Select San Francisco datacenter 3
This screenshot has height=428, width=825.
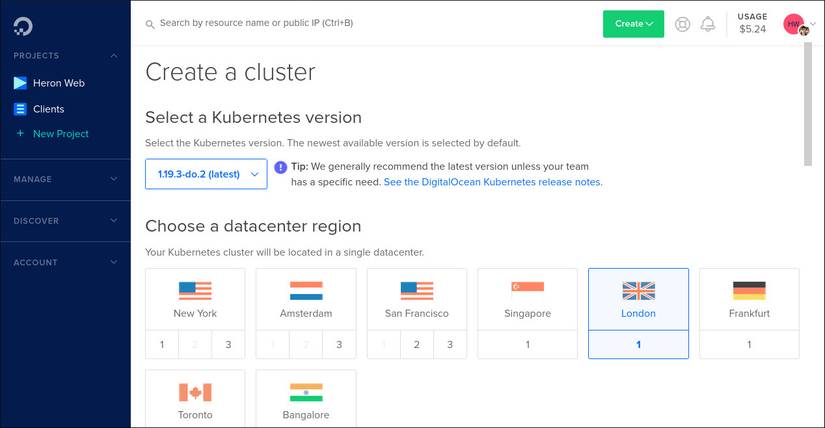[x=450, y=344]
